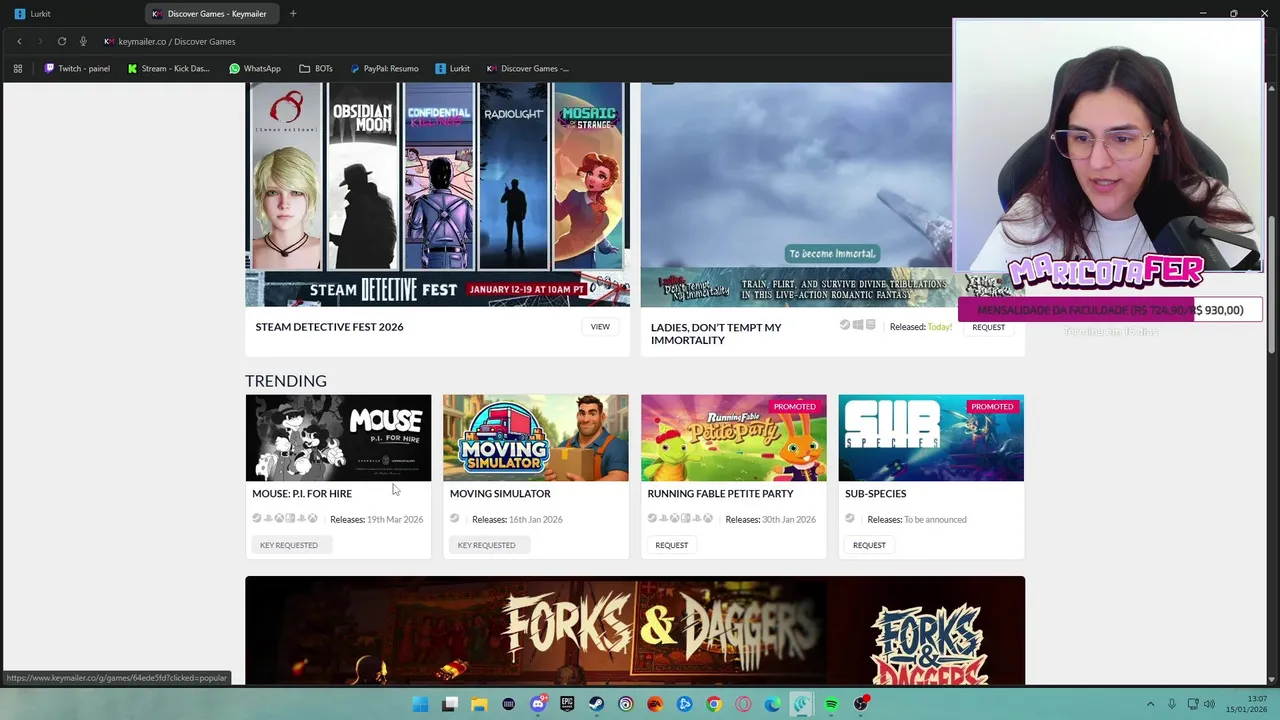Open the apps grid icon in bookmarks bar

(x=17, y=69)
